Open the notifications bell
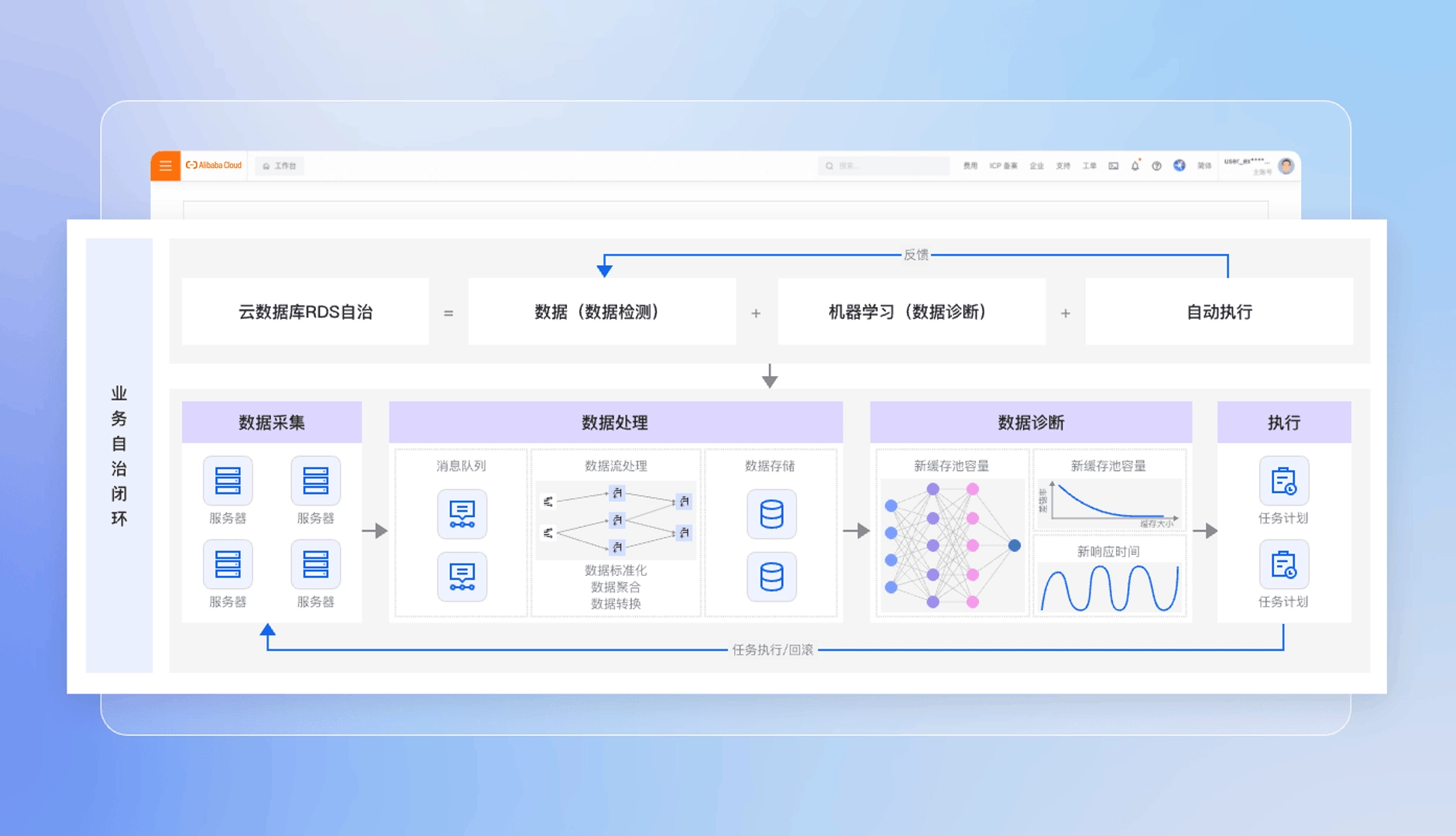The height and width of the screenshot is (836, 1456). point(1135,166)
